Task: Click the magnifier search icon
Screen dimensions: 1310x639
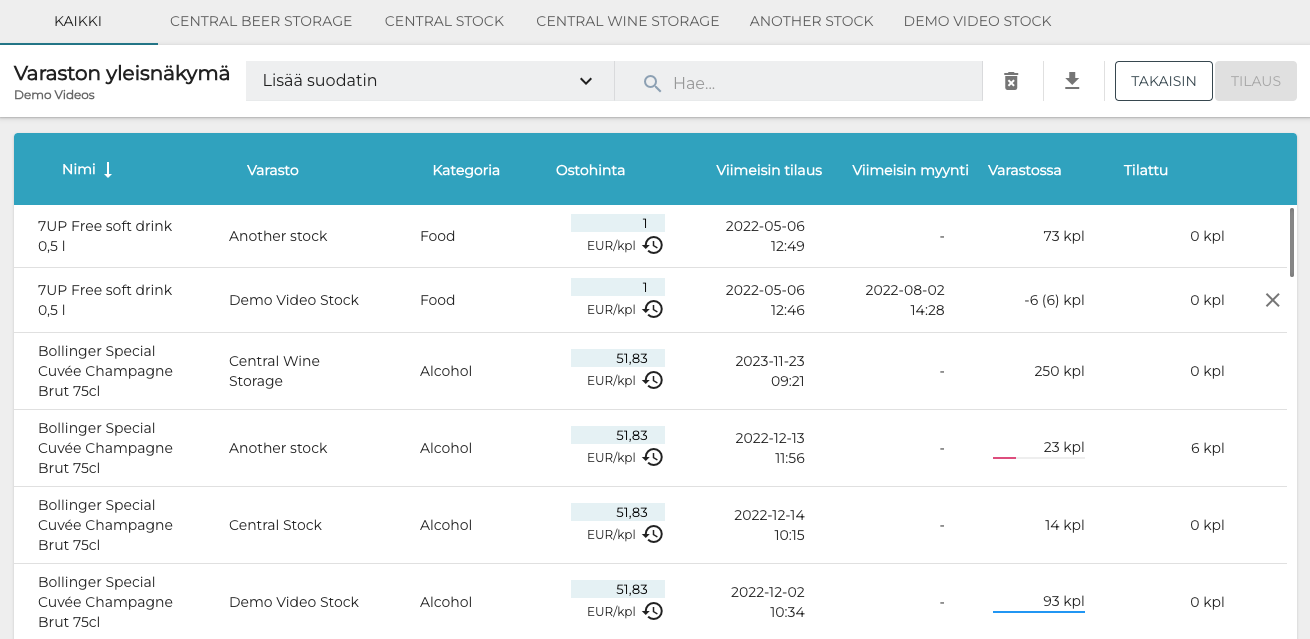Action: (652, 82)
